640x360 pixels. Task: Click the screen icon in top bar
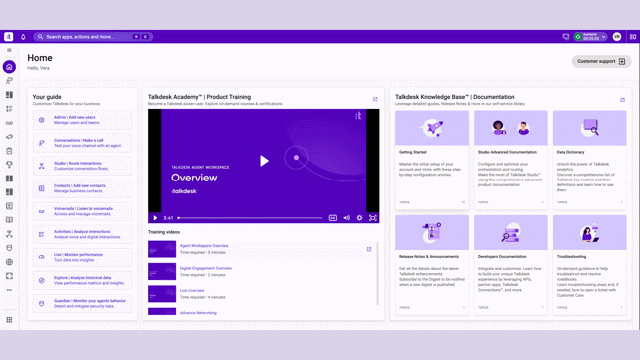click(x=566, y=37)
